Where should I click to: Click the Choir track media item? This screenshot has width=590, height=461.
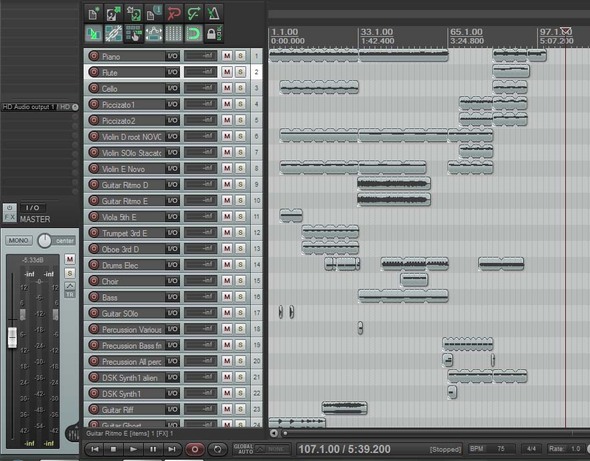[x=414, y=279]
